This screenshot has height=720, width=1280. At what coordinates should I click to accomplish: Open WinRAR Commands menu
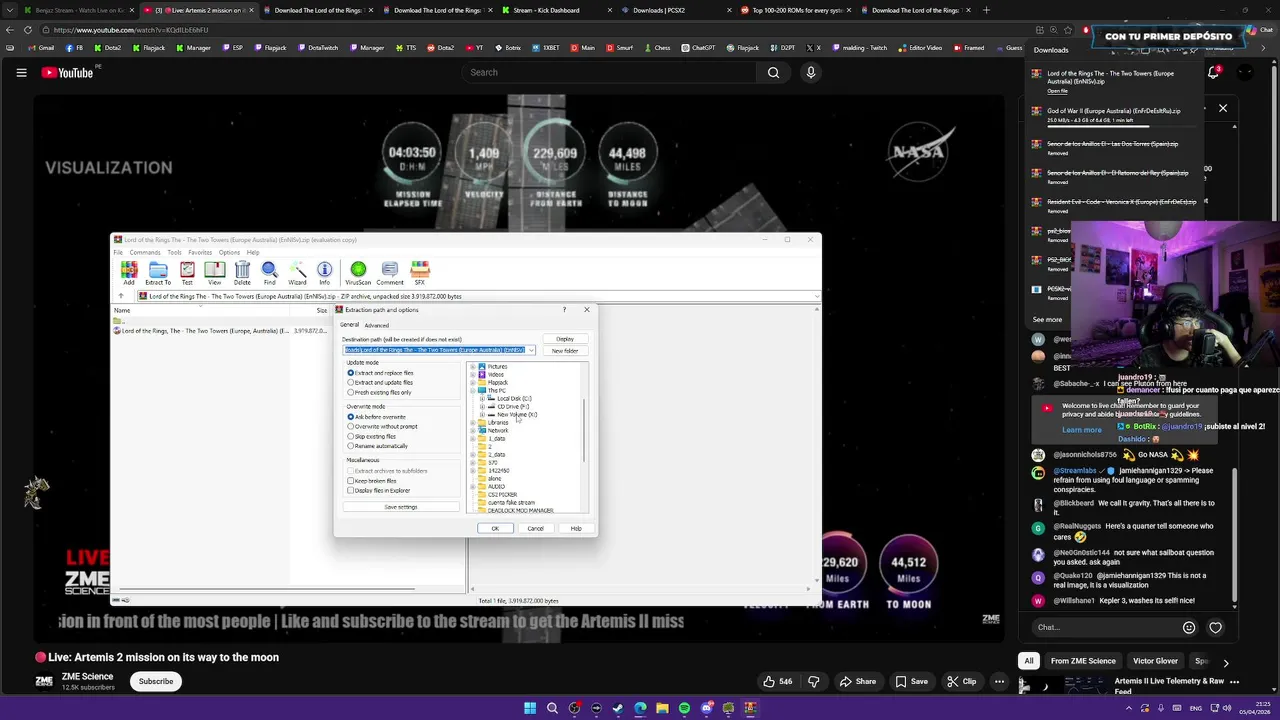[145, 252]
